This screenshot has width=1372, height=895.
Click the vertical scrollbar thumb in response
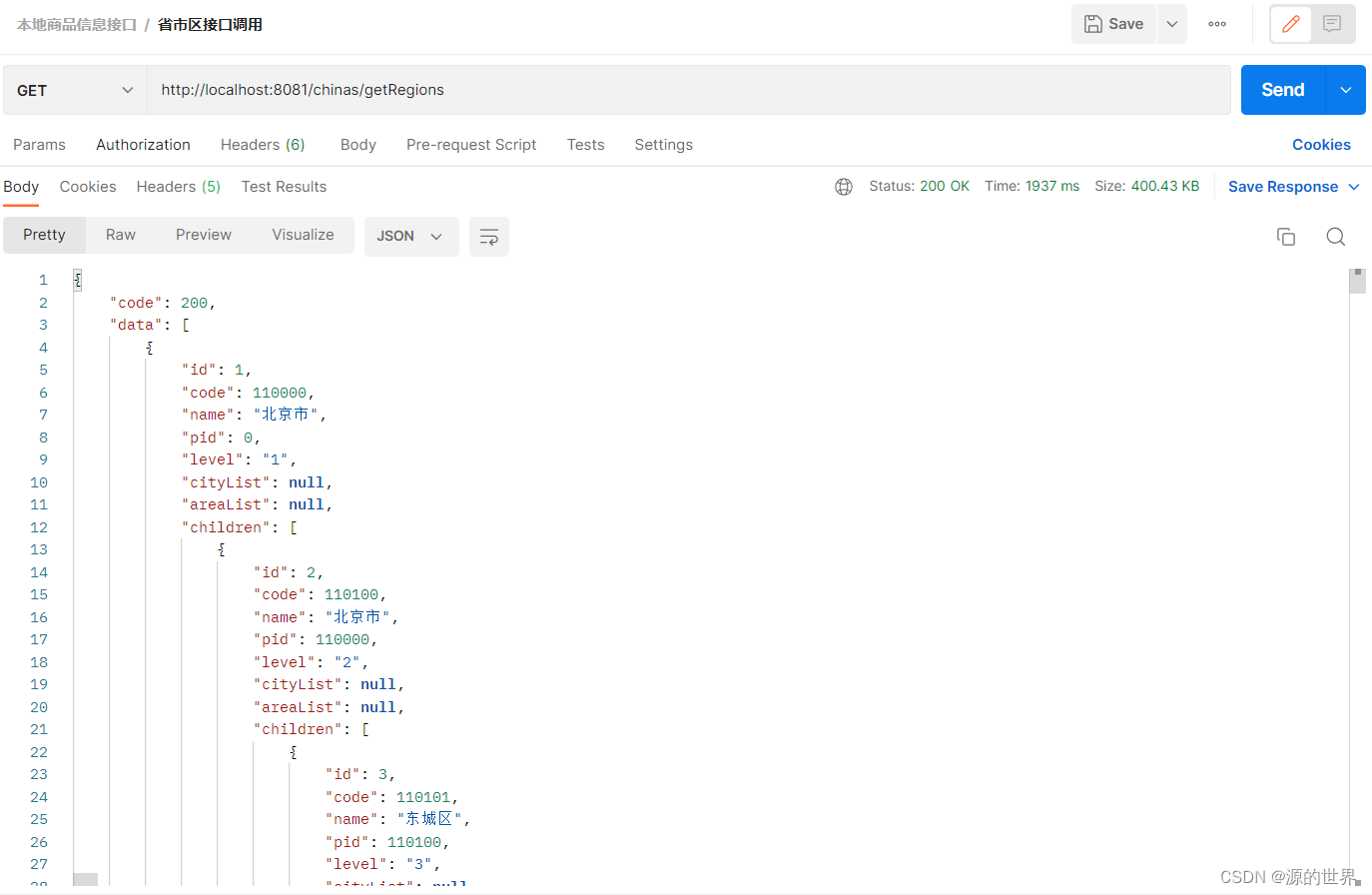point(1357,282)
